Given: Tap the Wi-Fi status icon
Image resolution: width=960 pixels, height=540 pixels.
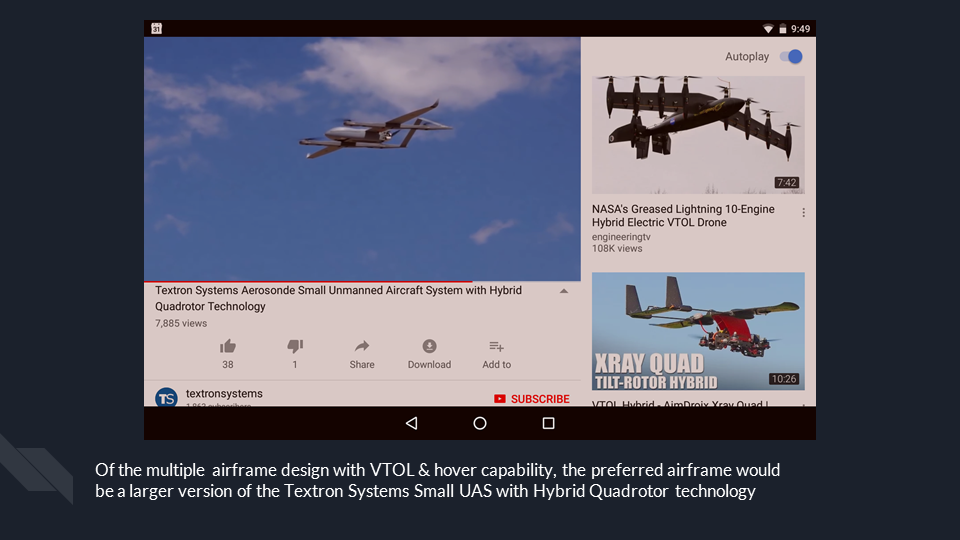Looking at the screenshot, I should (x=768, y=29).
